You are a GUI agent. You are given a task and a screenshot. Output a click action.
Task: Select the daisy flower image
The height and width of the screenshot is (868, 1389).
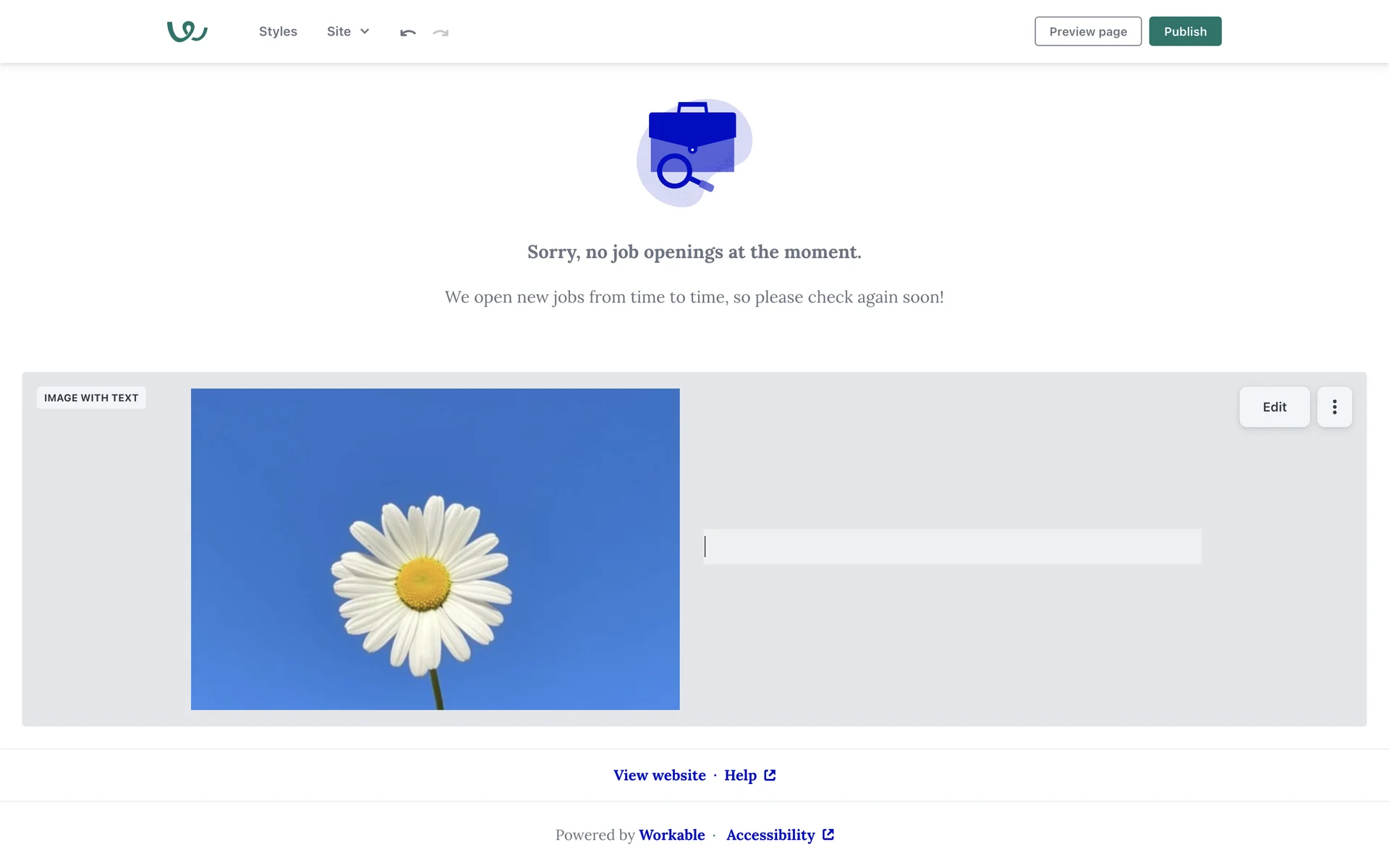(x=435, y=548)
